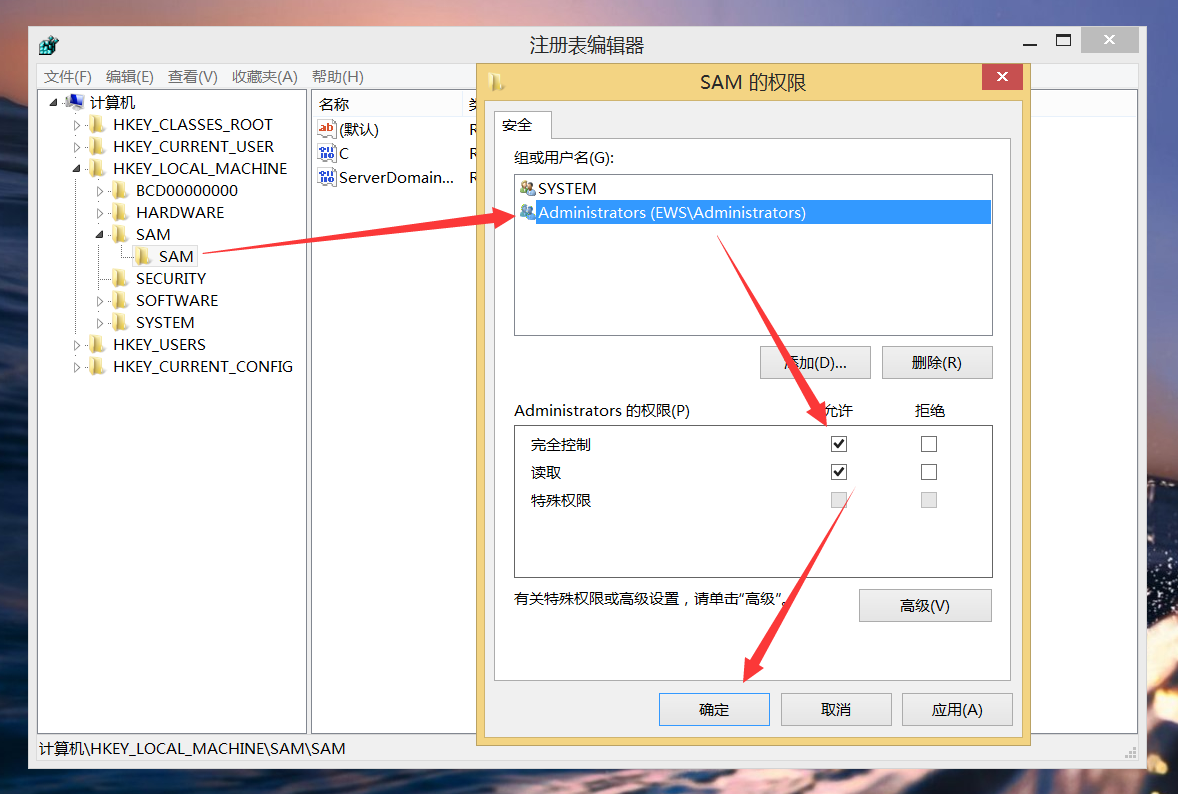This screenshot has width=1178, height=794.
Task: Click the 取消 button
Action: (835, 709)
